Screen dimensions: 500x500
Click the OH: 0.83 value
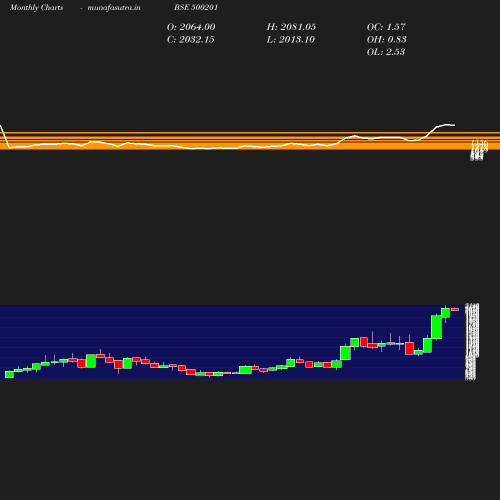click(386, 39)
